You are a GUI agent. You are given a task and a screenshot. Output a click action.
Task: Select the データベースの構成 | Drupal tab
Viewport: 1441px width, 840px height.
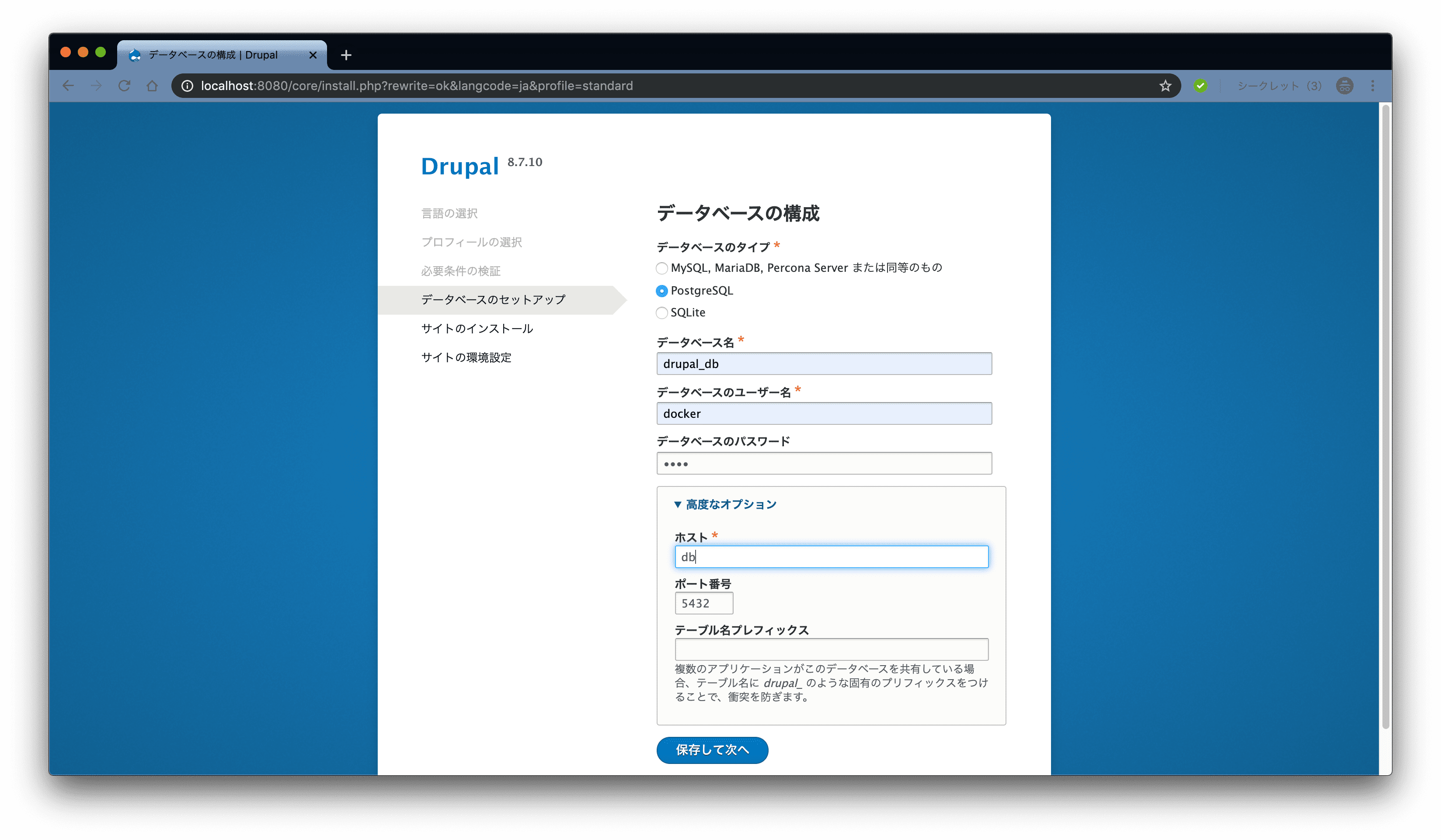click(222, 55)
